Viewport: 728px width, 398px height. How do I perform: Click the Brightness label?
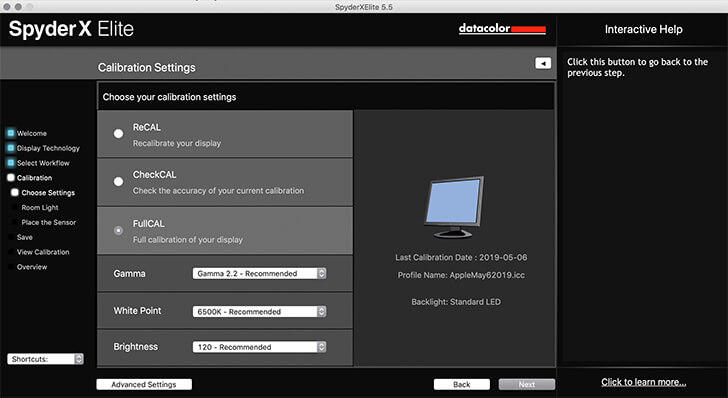pos(136,347)
